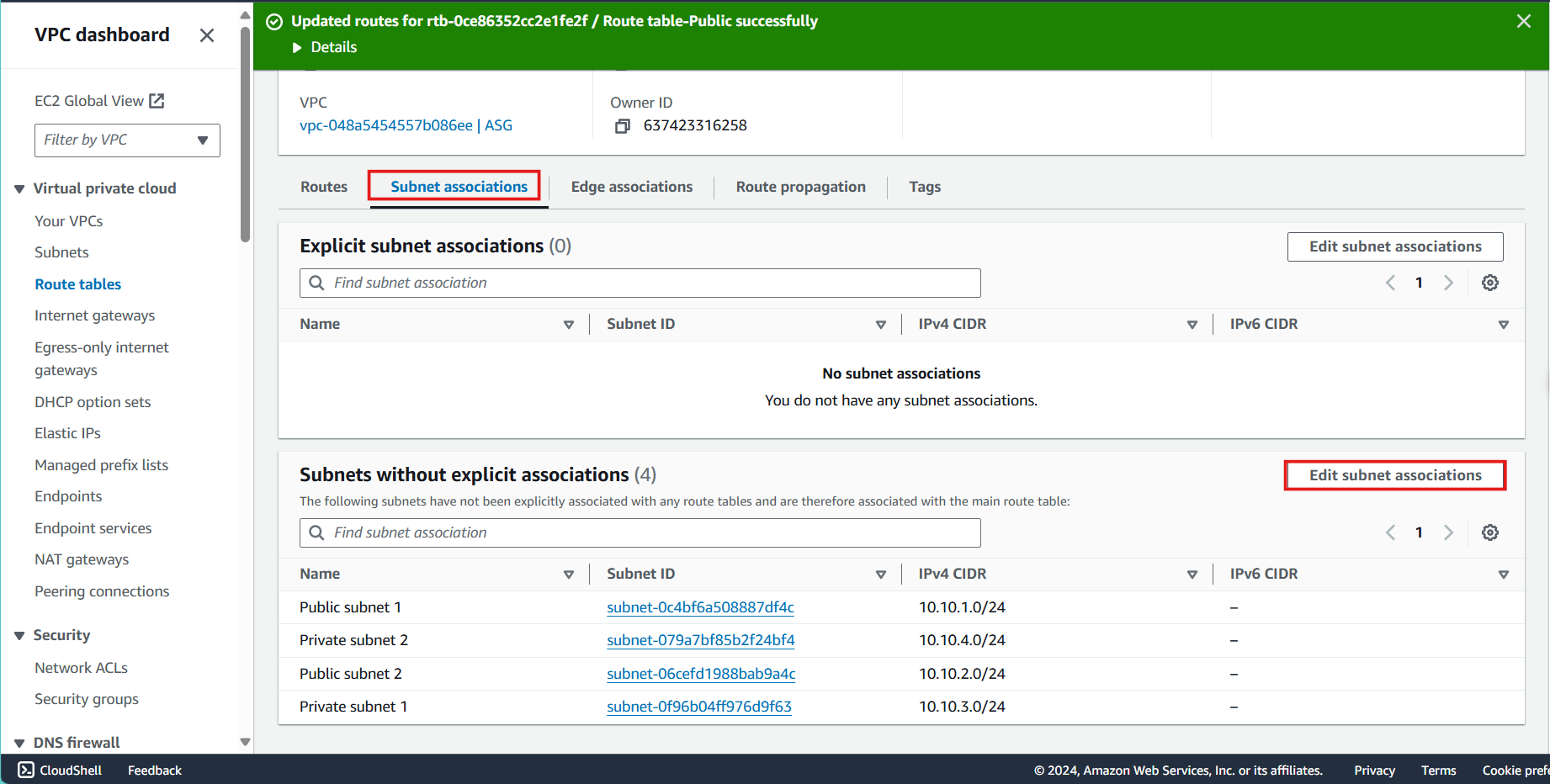Navigate to NAT gateways in the sidebar
The image size is (1550, 784).
pyautogui.click(x=82, y=559)
